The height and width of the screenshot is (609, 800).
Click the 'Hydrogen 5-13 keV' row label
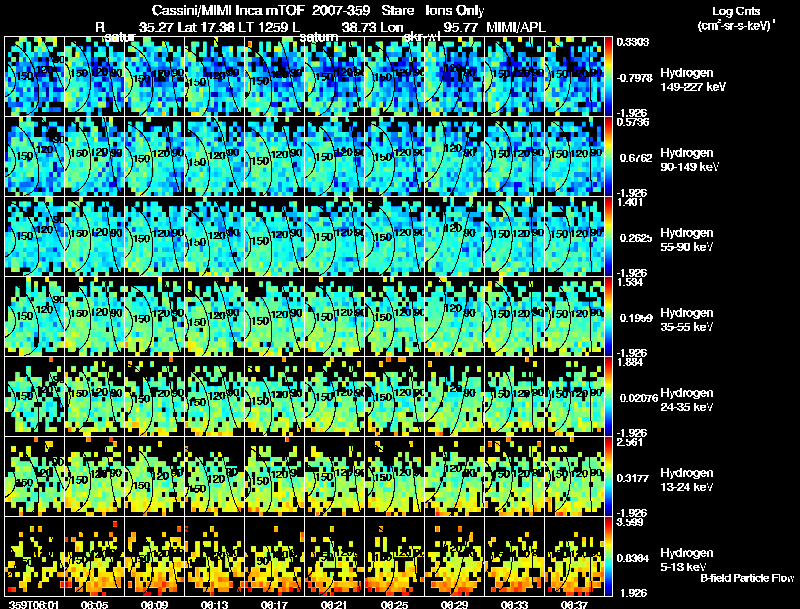pos(687,560)
